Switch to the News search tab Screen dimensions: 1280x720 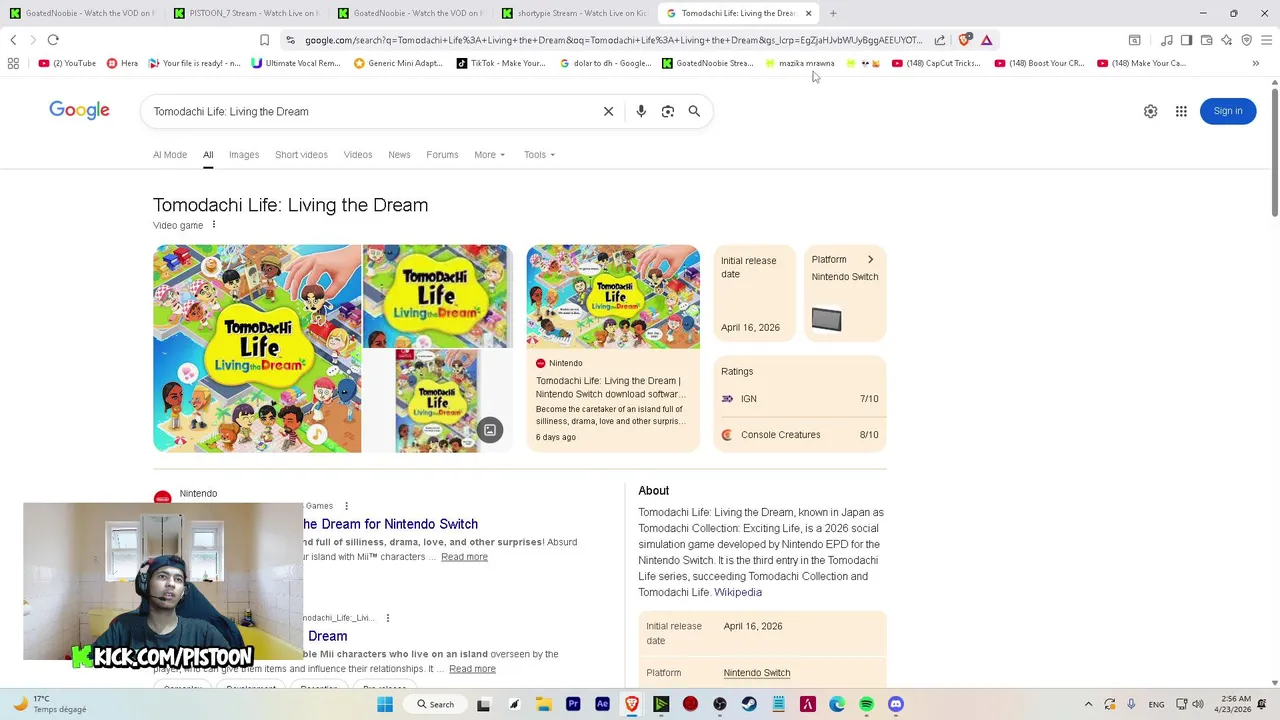(x=399, y=155)
